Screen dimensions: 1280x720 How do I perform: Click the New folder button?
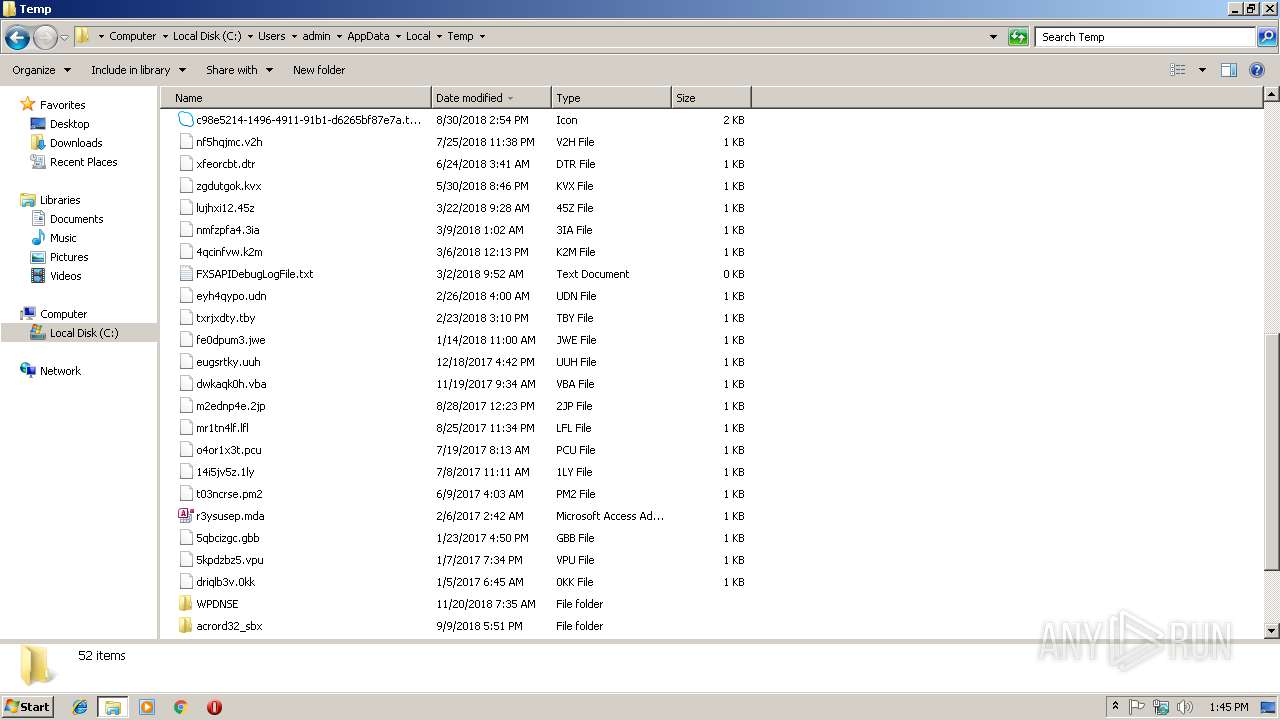coord(319,70)
